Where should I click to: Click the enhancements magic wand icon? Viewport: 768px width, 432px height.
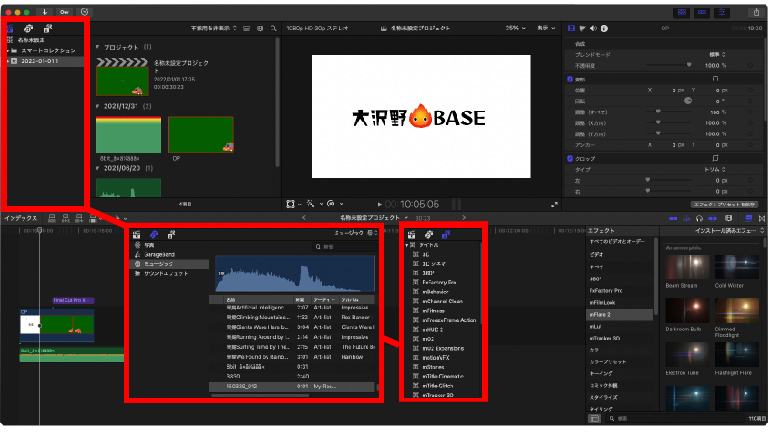[x=311, y=203]
